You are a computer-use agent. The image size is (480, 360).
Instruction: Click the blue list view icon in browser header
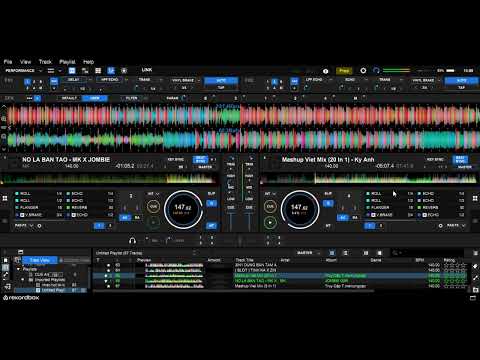point(332,253)
